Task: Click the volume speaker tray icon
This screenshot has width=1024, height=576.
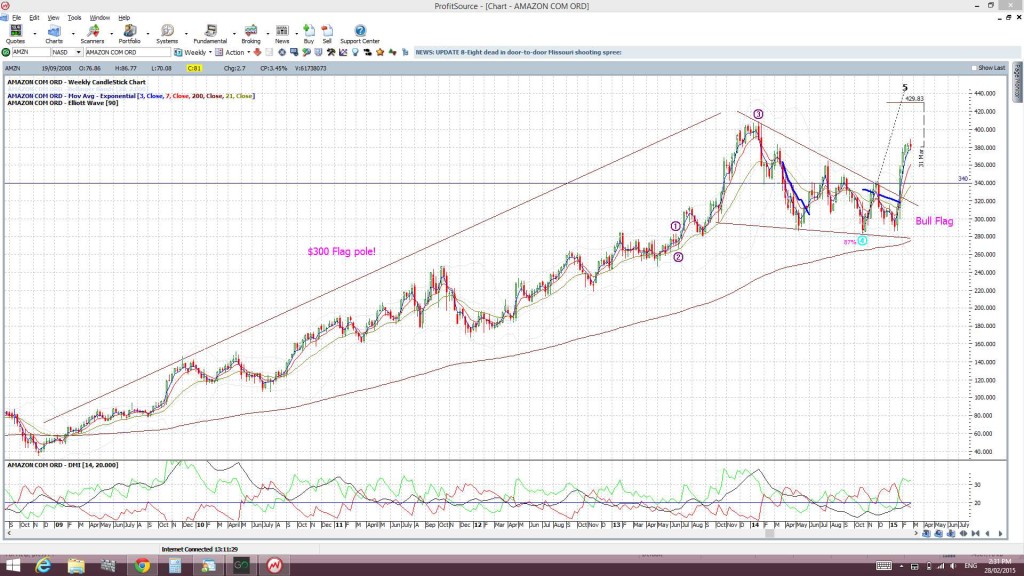Action: 953,566
